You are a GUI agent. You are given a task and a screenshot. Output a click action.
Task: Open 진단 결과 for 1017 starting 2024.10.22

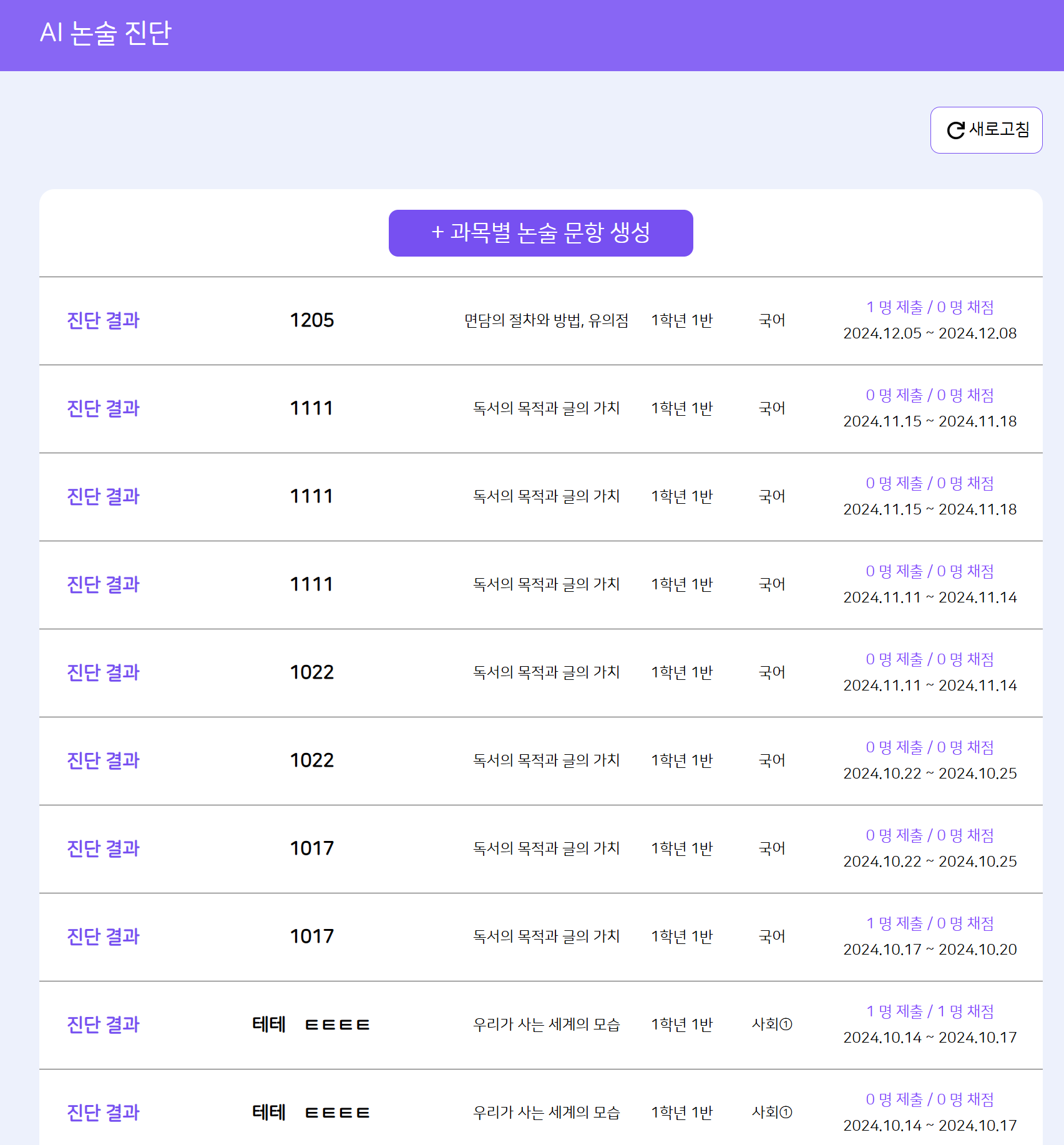coord(104,848)
